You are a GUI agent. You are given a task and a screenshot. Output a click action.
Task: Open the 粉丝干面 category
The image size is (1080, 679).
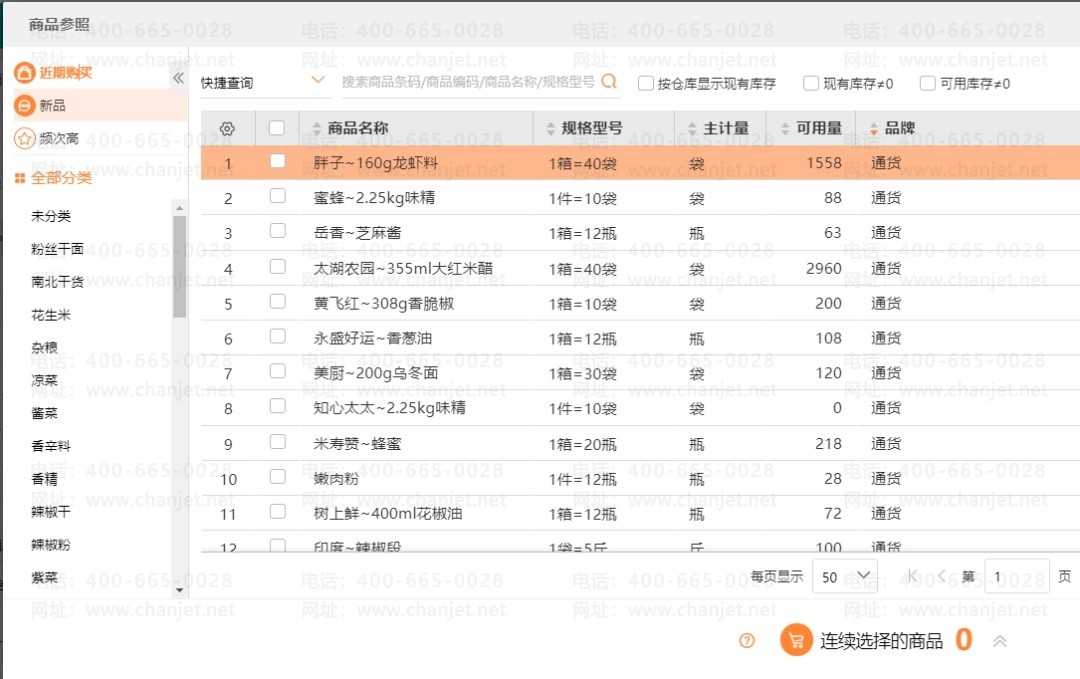[x=57, y=249]
